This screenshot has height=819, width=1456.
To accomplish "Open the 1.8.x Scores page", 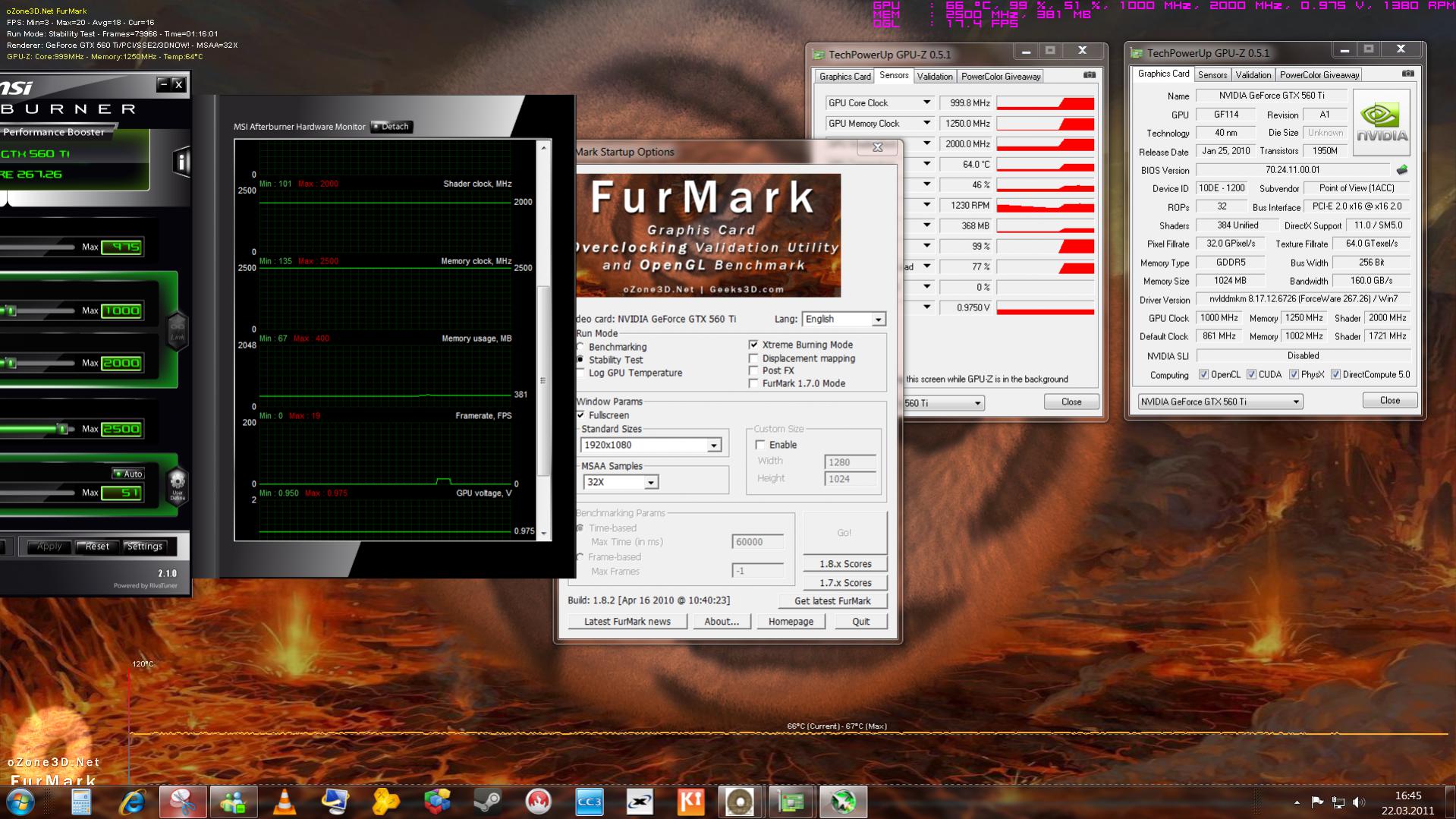I will click(x=845, y=564).
